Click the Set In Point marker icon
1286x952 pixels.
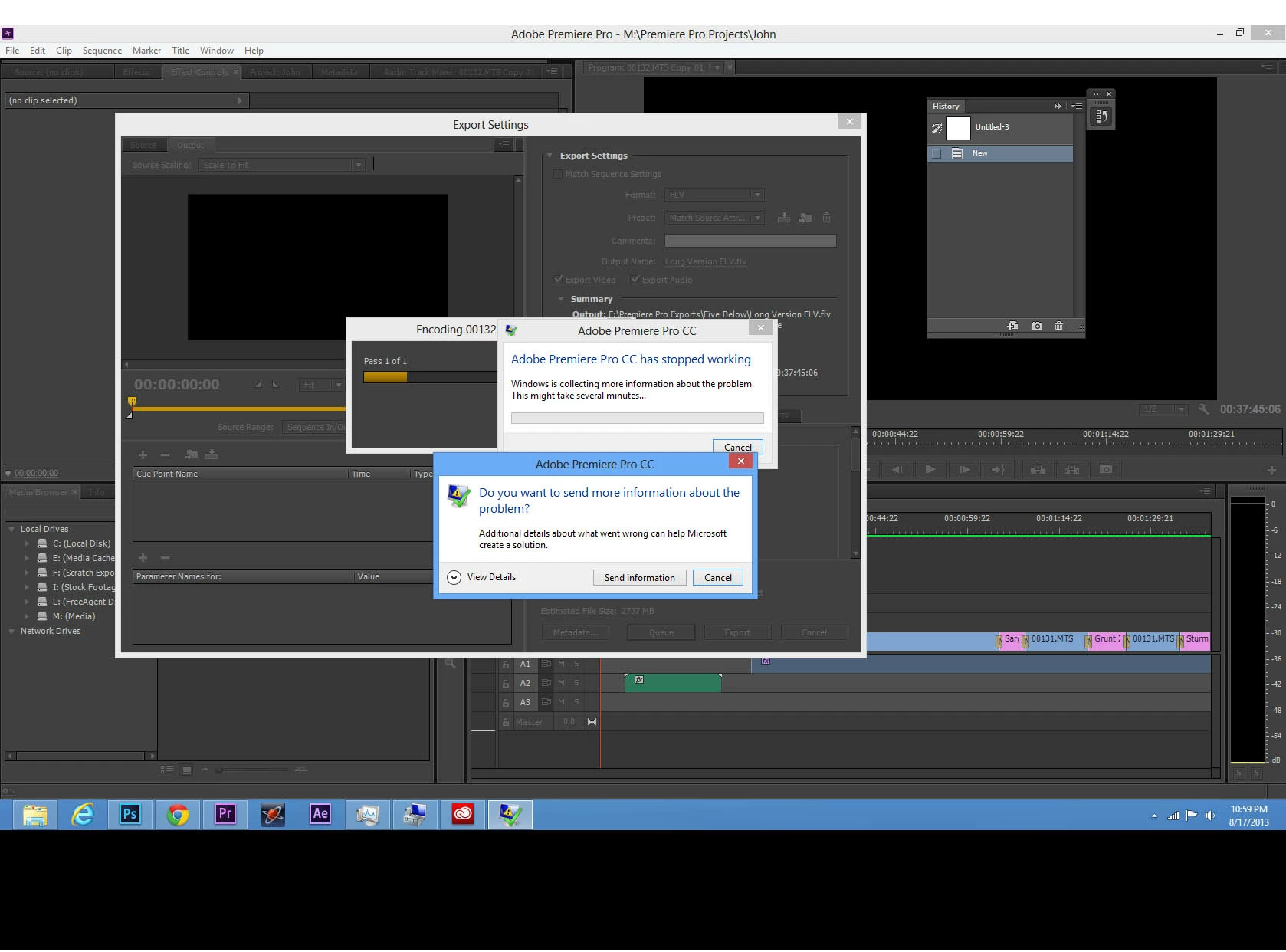[258, 385]
